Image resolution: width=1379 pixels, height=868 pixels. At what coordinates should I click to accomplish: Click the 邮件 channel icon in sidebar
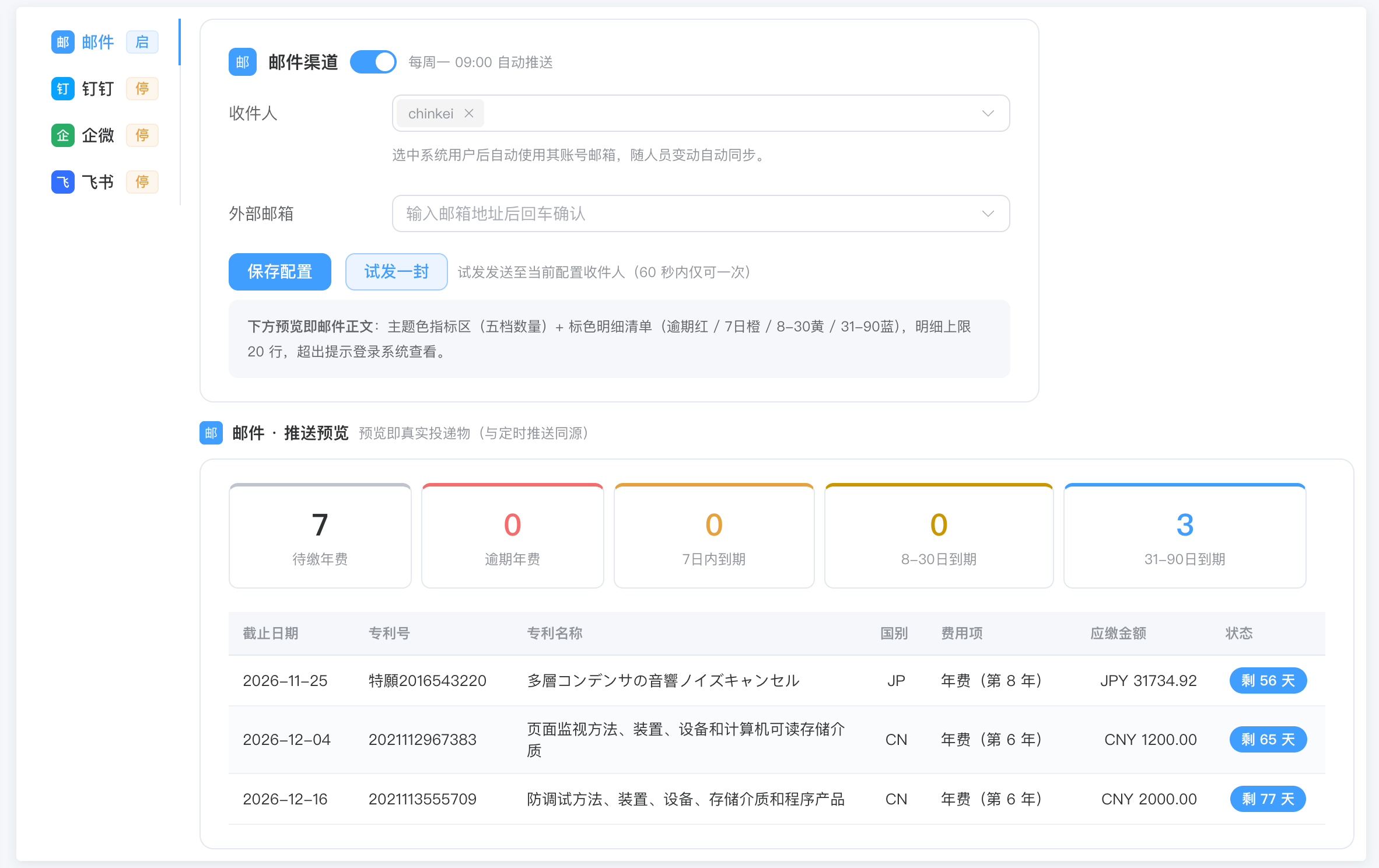(63, 42)
